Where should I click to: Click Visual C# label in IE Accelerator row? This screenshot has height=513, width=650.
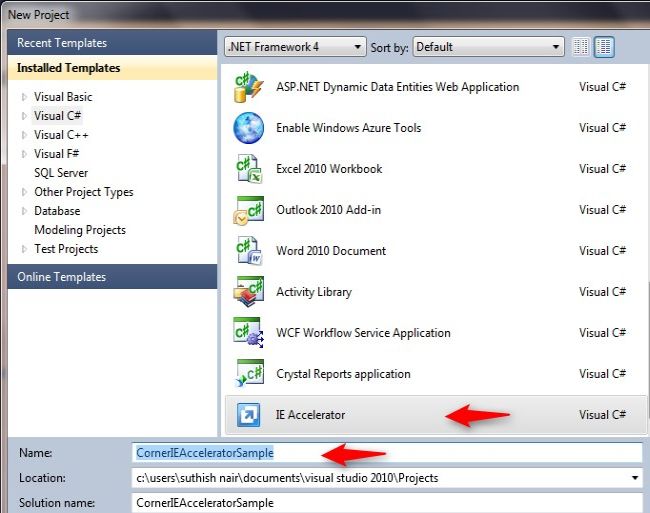pos(602,415)
